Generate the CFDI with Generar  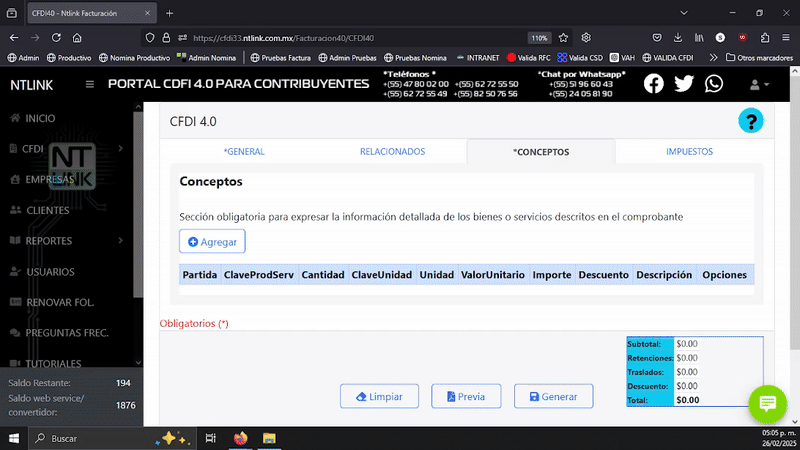point(554,396)
